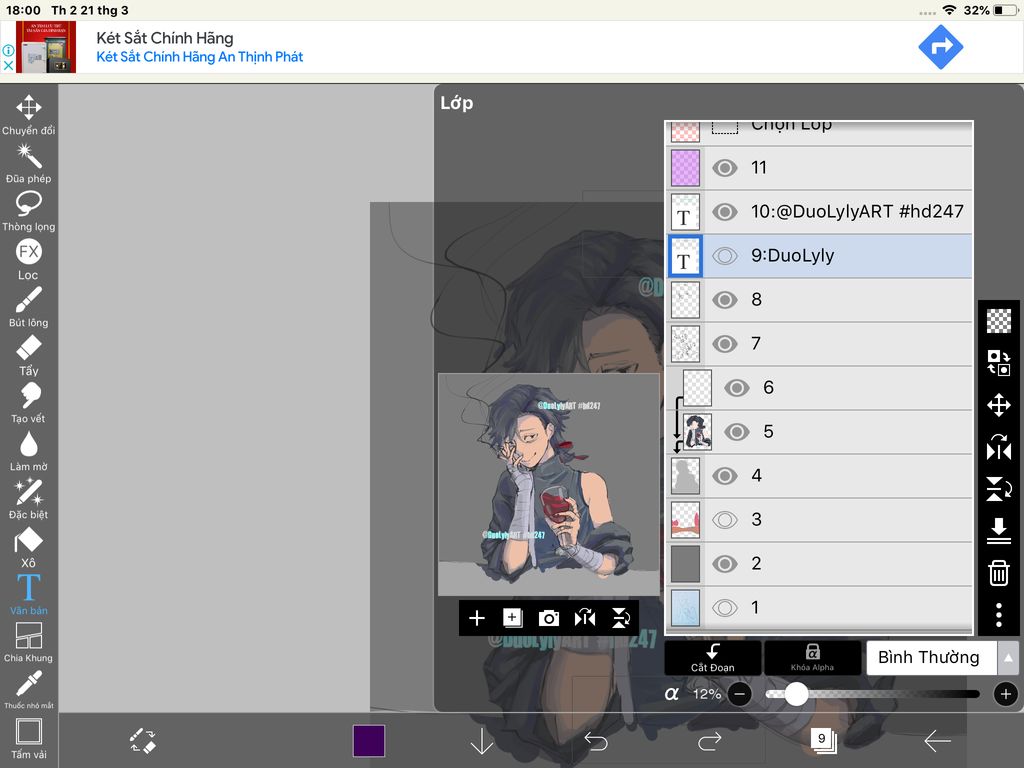Click the blue ad direction arrow

[940, 47]
